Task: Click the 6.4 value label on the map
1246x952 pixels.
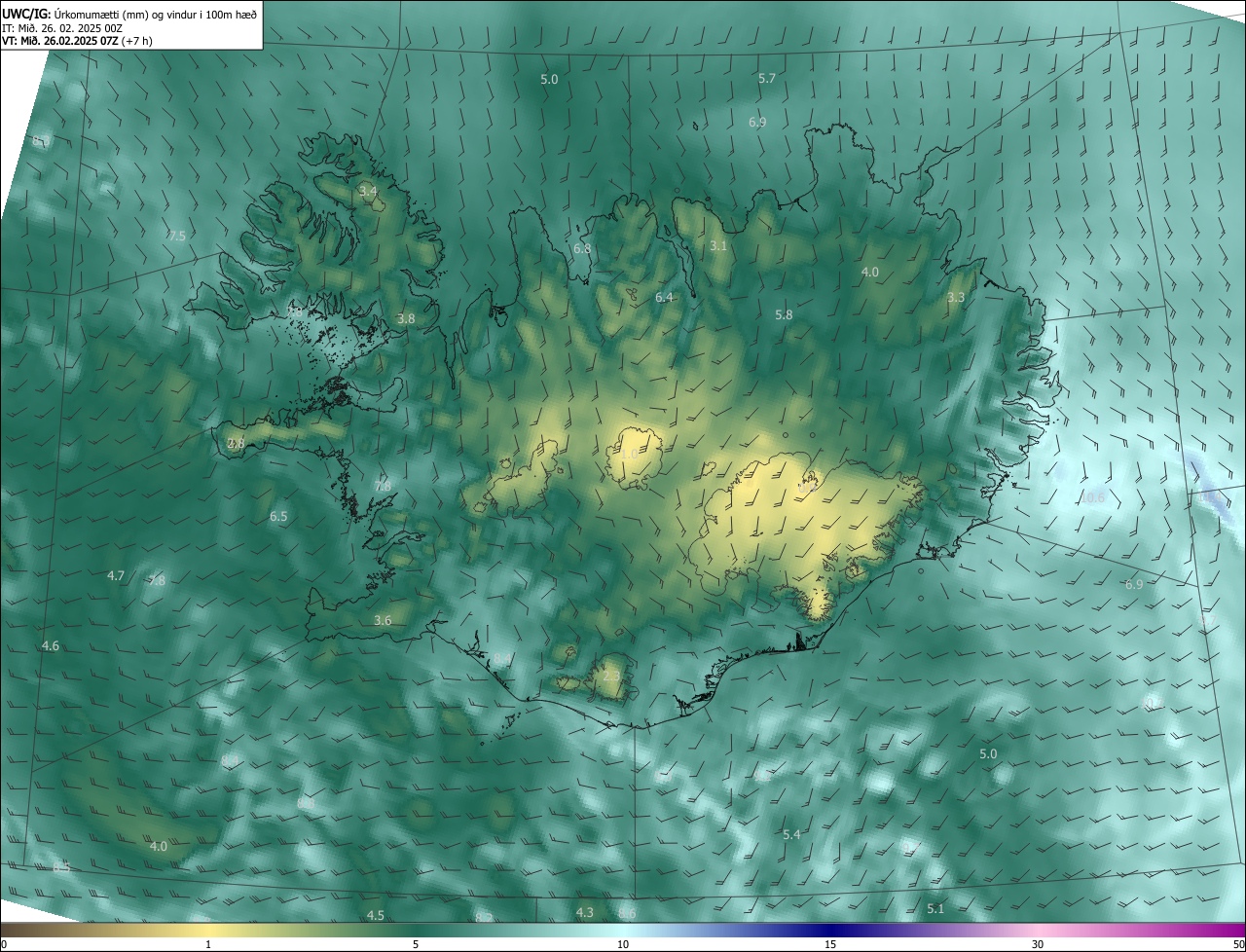Action: pyautogui.click(x=664, y=298)
